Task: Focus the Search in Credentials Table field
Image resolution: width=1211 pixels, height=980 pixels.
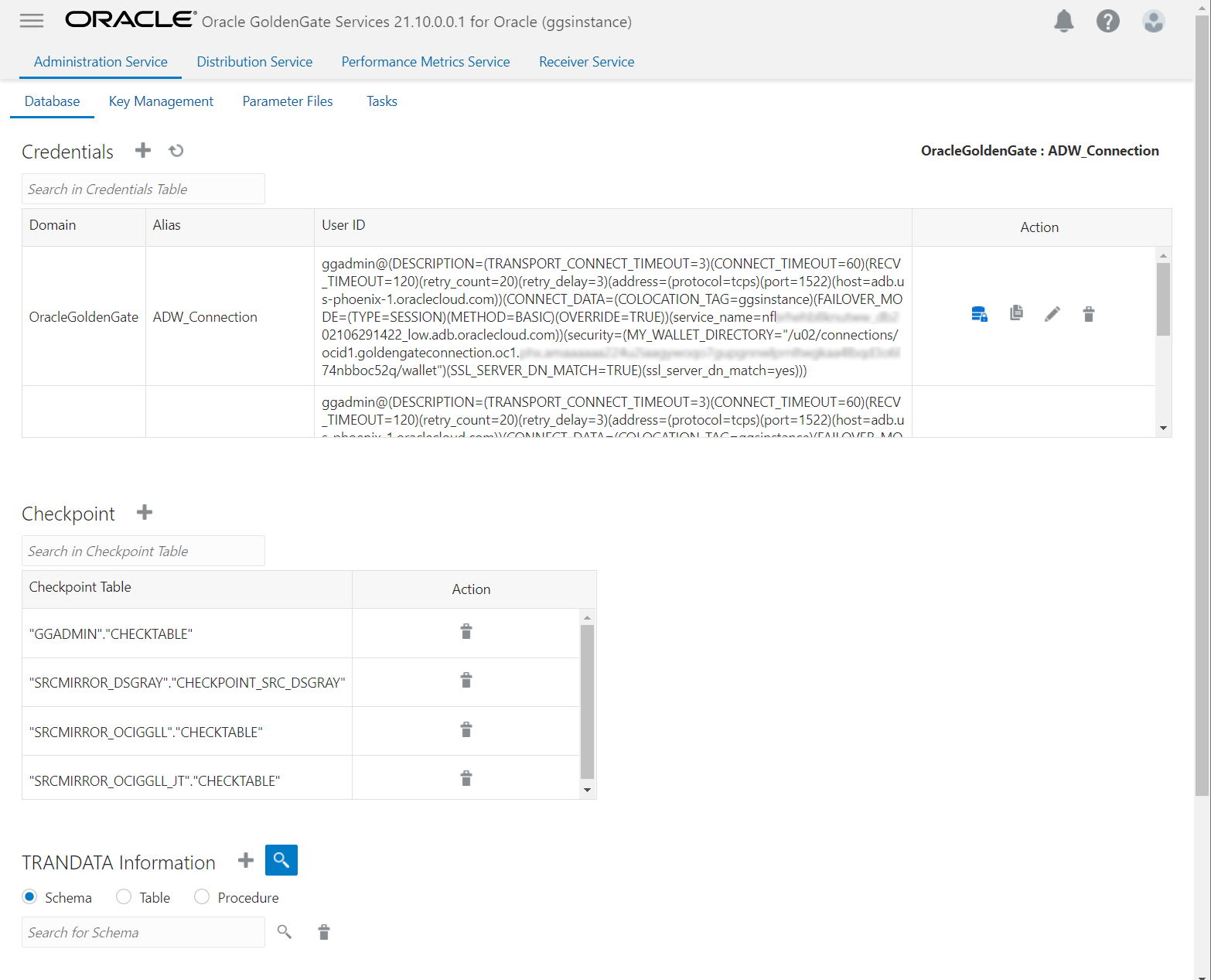Action: [143, 189]
